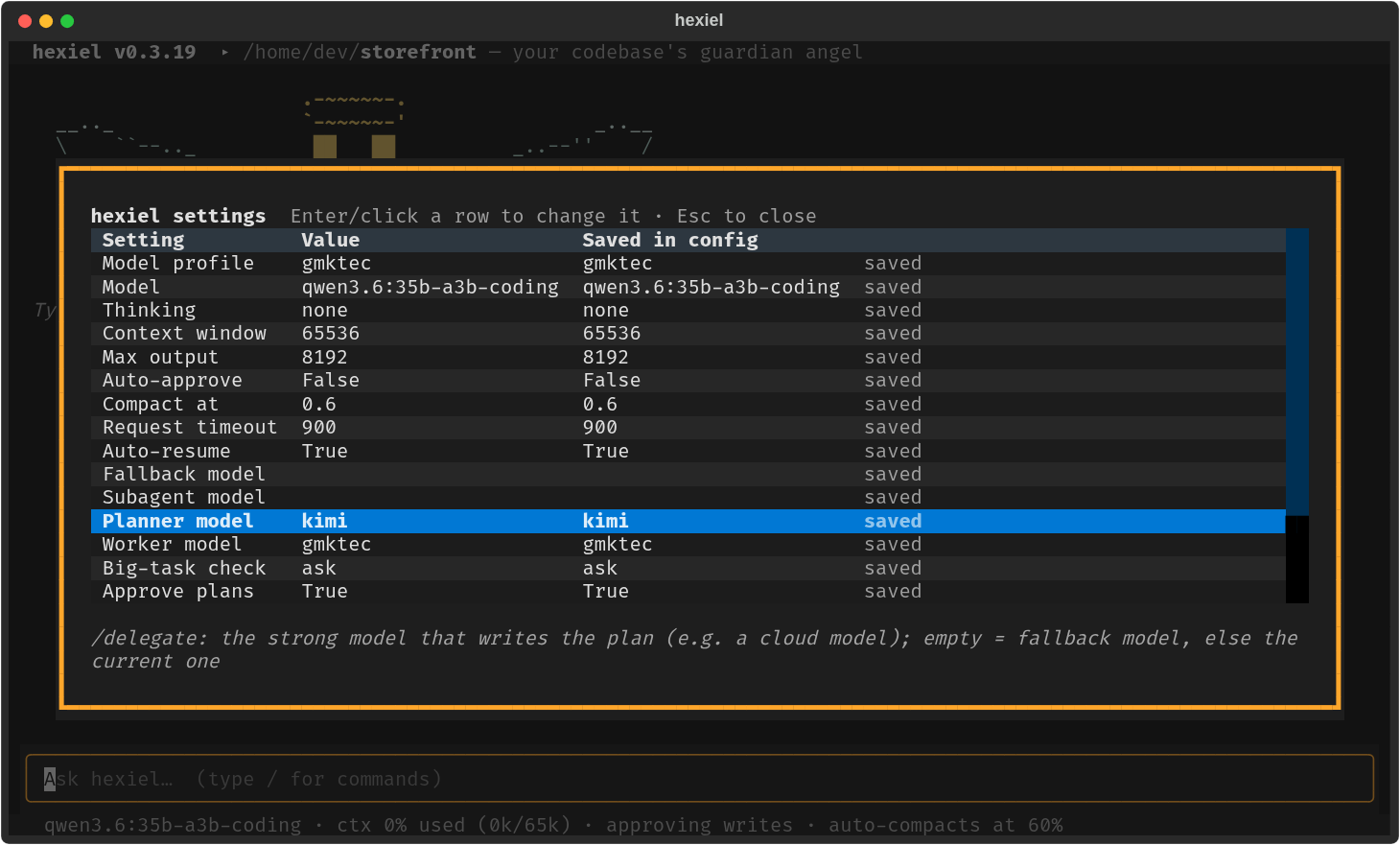The height and width of the screenshot is (845, 1400).
Task: Click the qwen3.6:35b-a3b-coding model name in status bar
Action: click(x=173, y=826)
